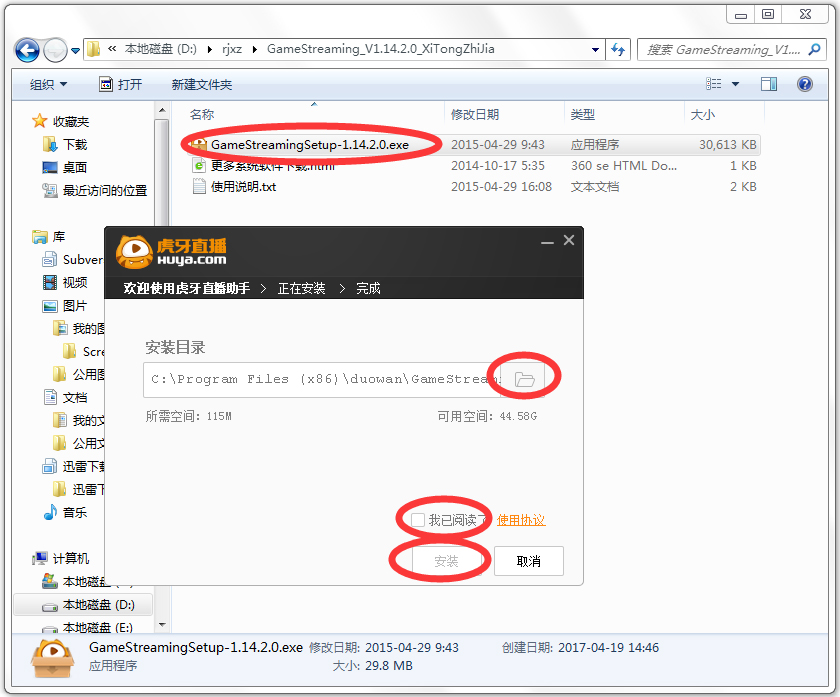Click the html file icon
840x697 pixels.
tap(199, 166)
